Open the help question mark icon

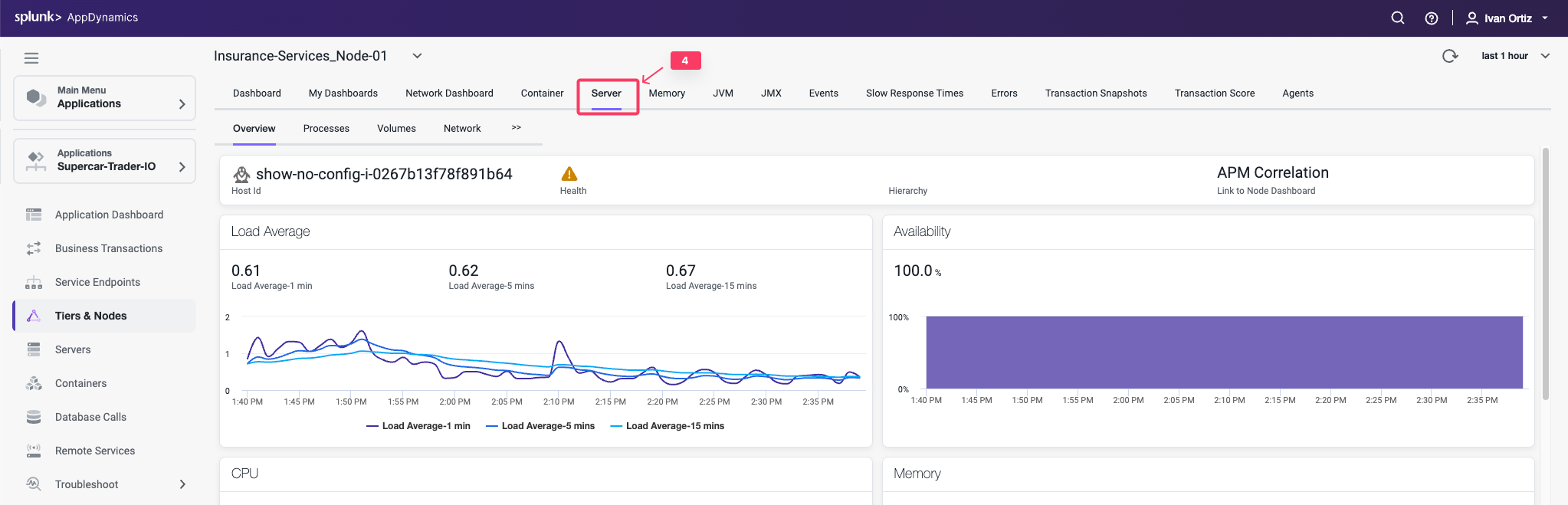pyautogui.click(x=1432, y=18)
